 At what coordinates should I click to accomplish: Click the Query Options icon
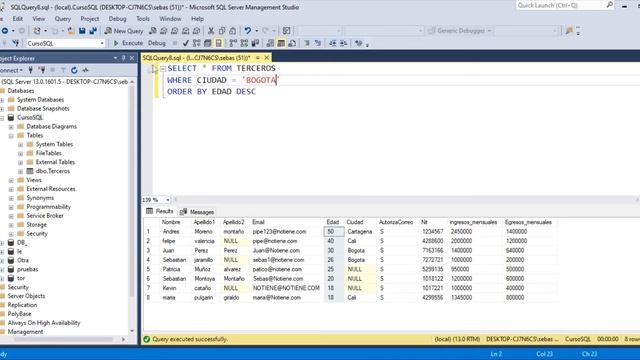tap(208, 43)
